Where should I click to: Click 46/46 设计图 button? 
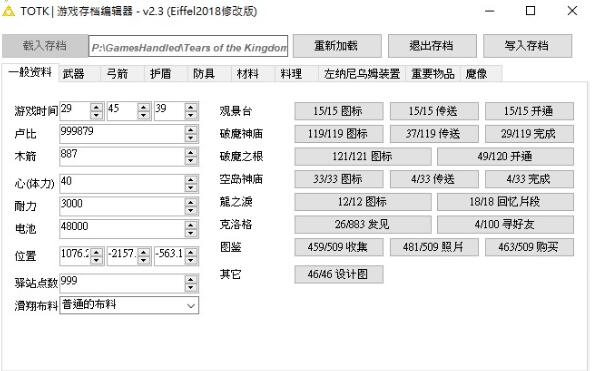pos(339,274)
